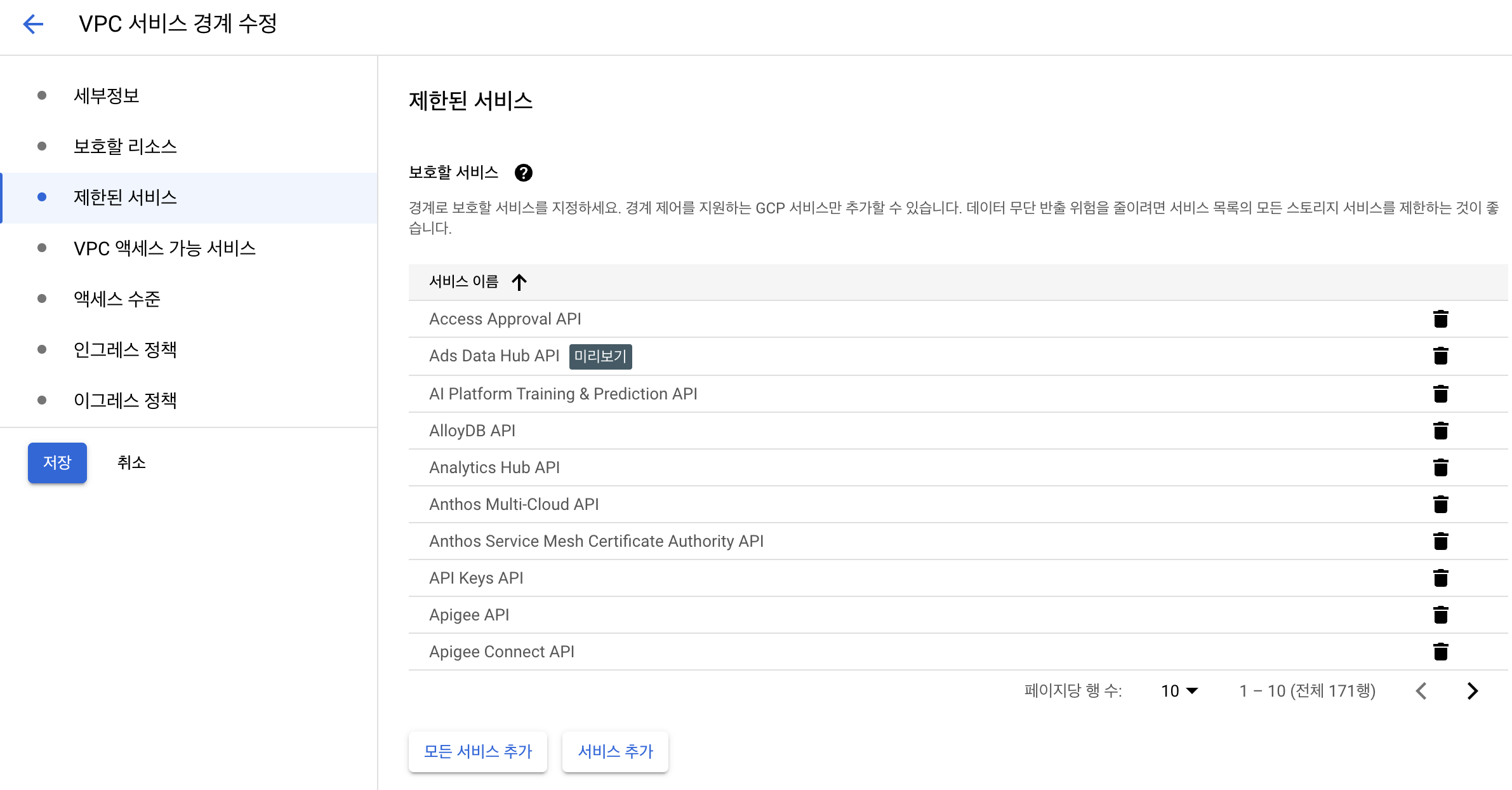
Task: Remove the Apigee Connect API row
Action: [x=1440, y=652]
